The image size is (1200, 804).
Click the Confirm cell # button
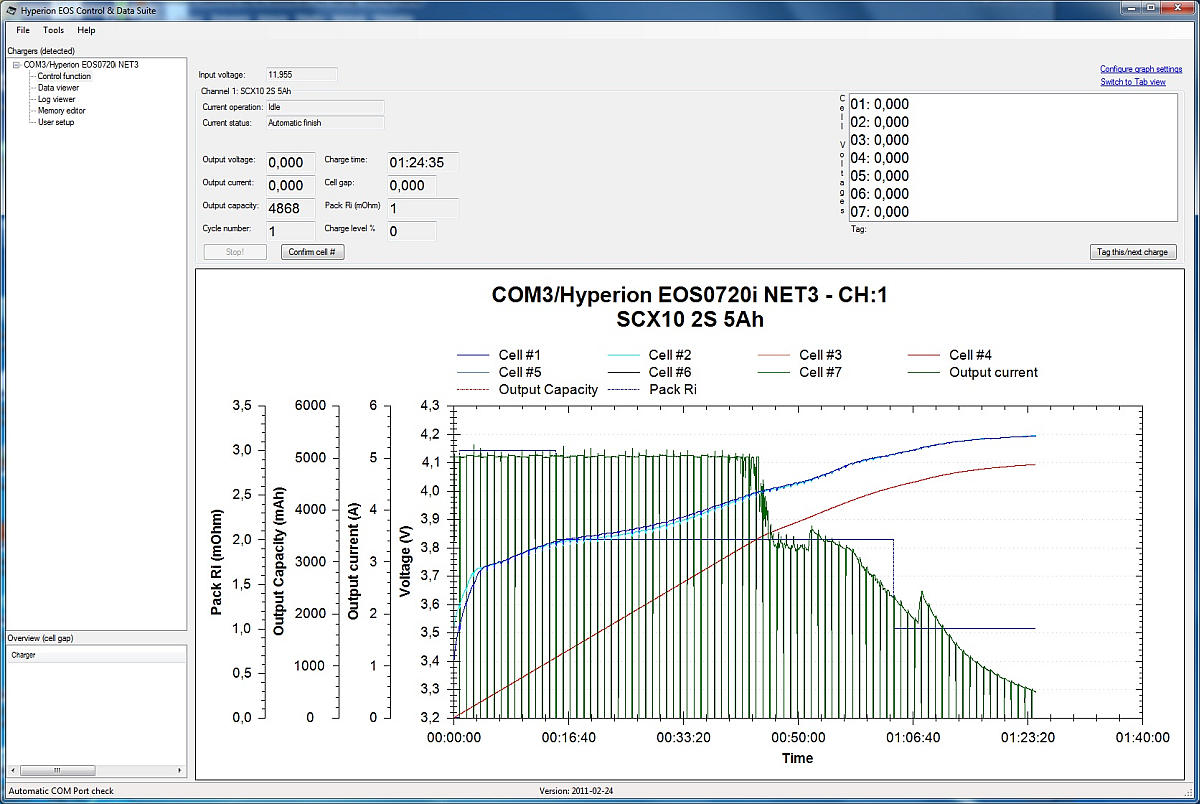313,252
